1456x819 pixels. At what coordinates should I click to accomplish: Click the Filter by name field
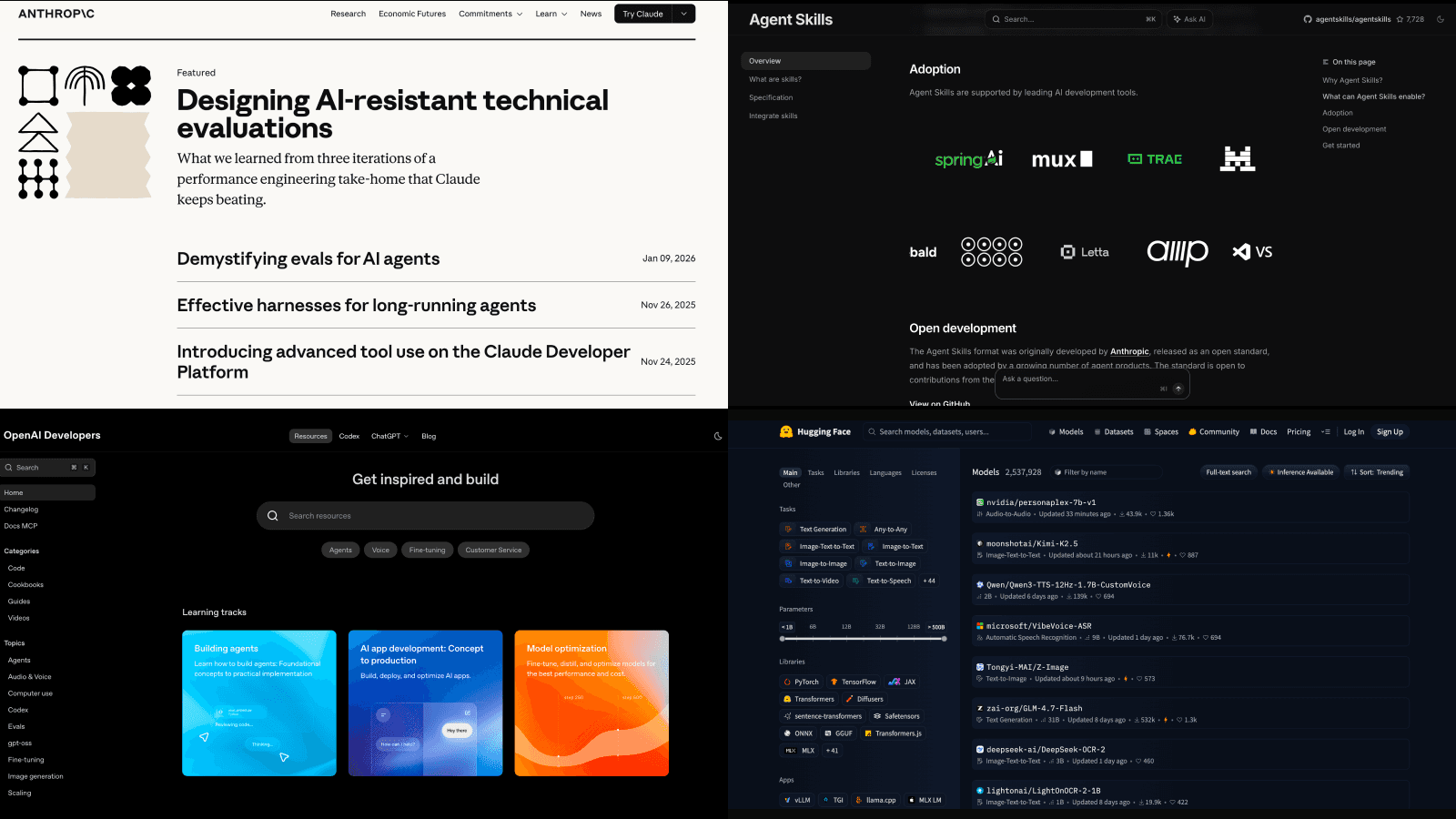click(1107, 472)
